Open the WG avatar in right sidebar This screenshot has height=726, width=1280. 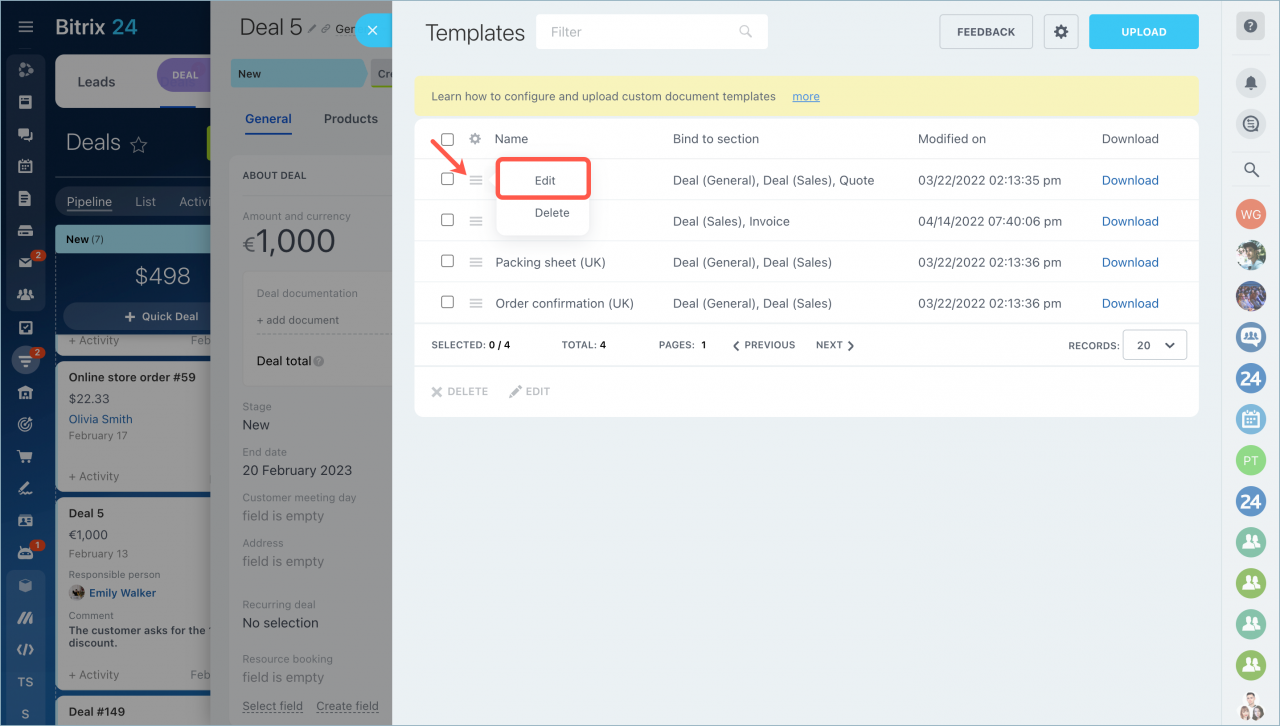[x=1251, y=214]
